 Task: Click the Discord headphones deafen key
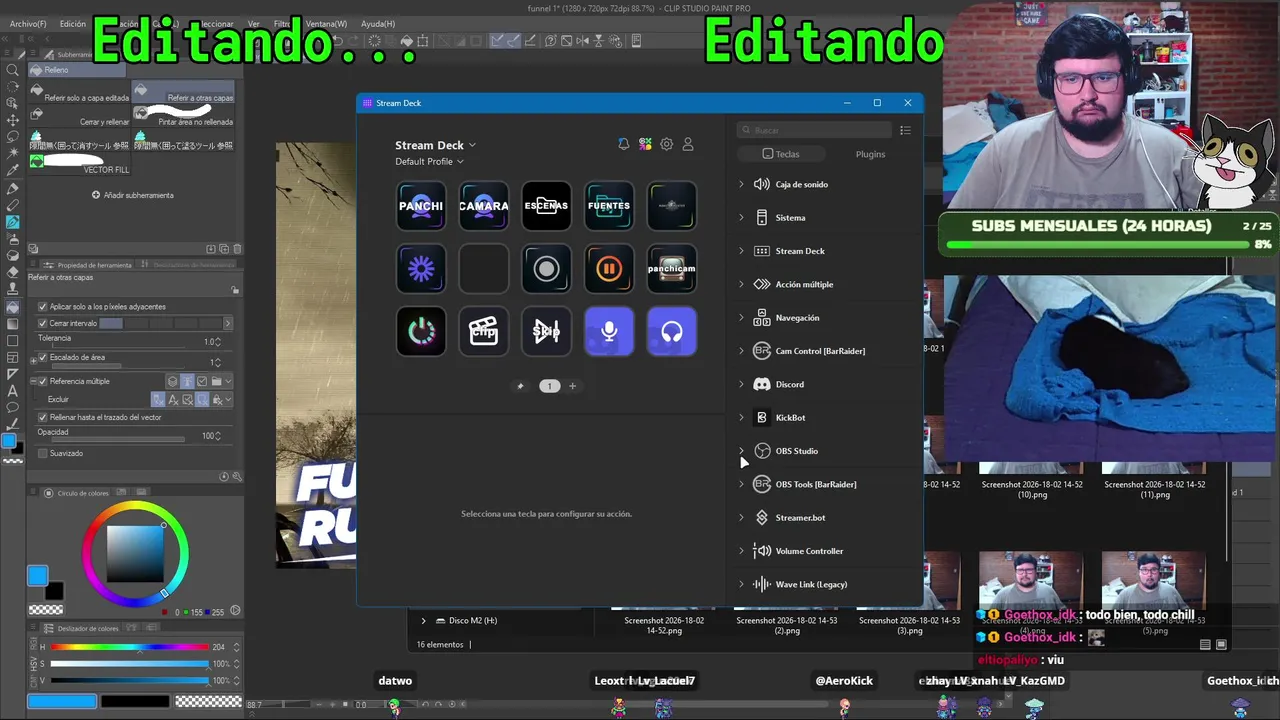point(672,332)
